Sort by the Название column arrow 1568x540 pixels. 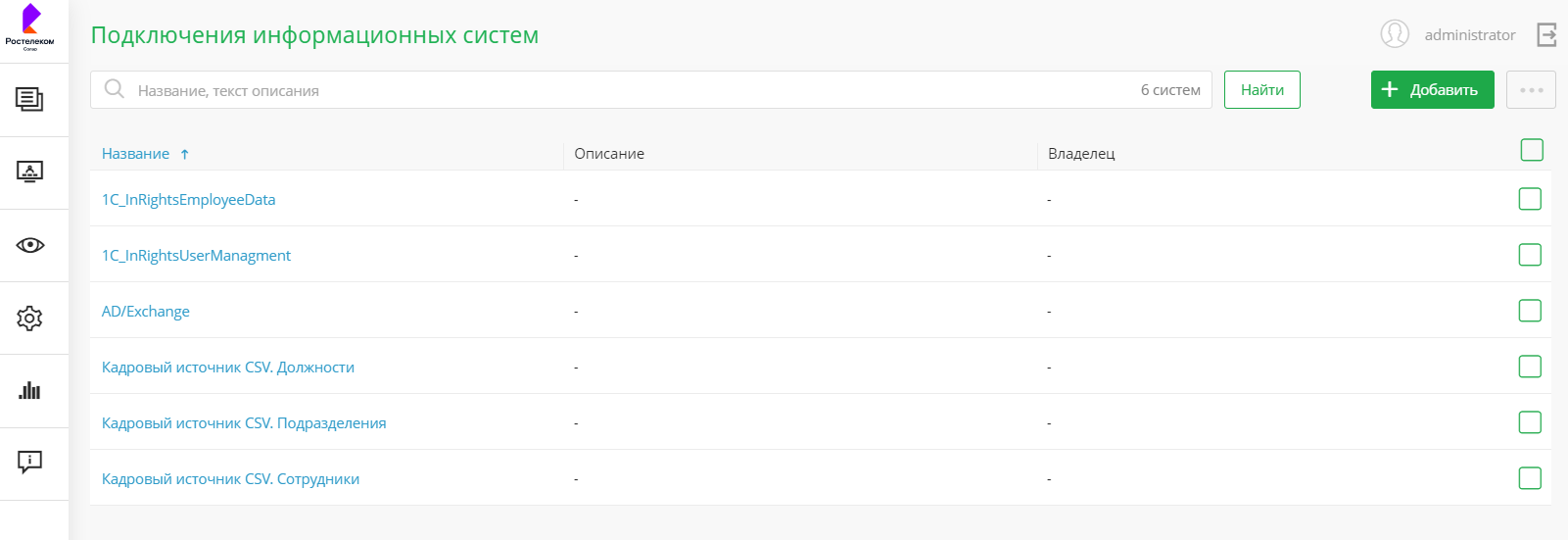tap(184, 154)
